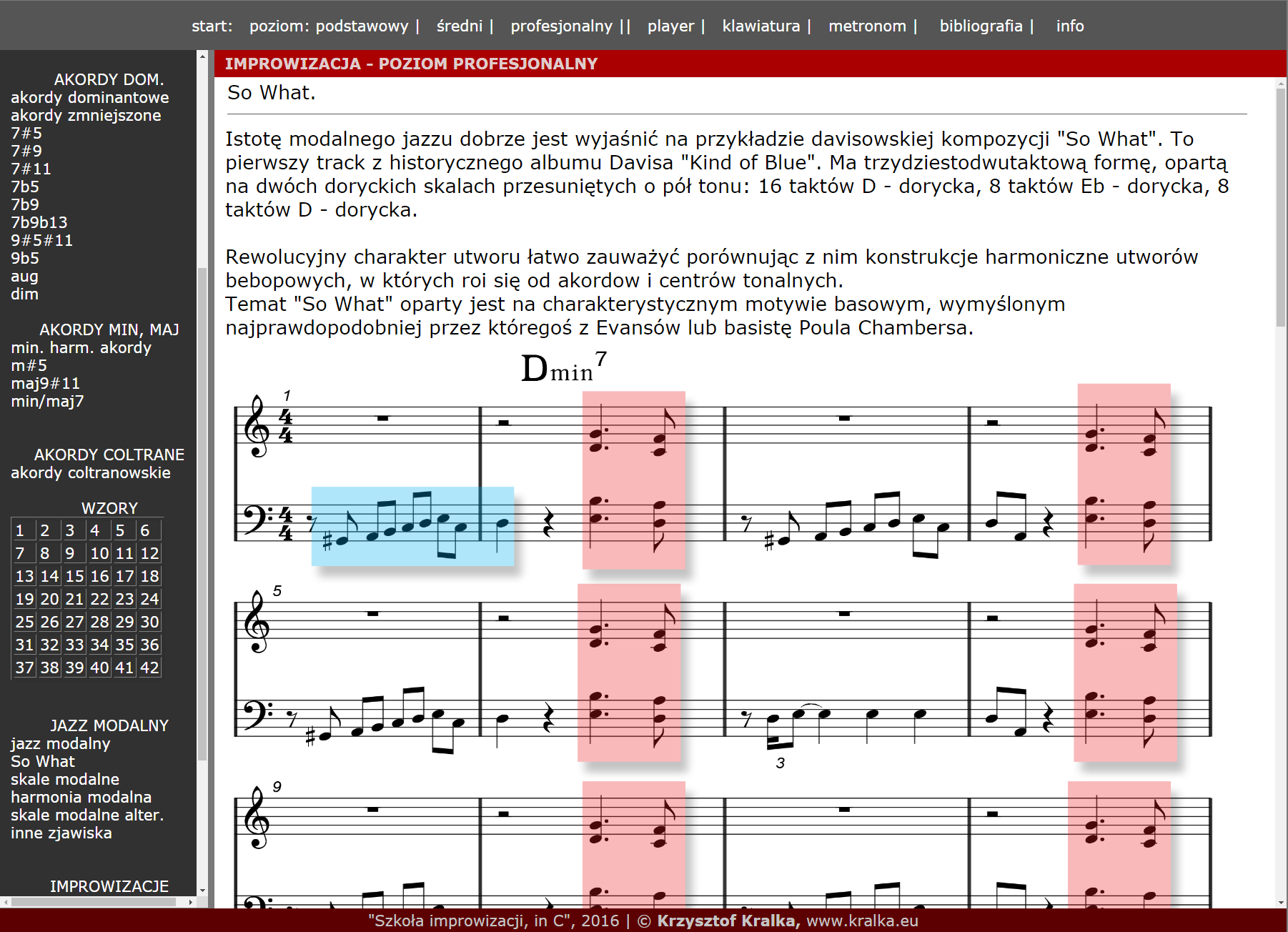
Task: Open pattern number 6 in WZORY
Action: point(145,530)
